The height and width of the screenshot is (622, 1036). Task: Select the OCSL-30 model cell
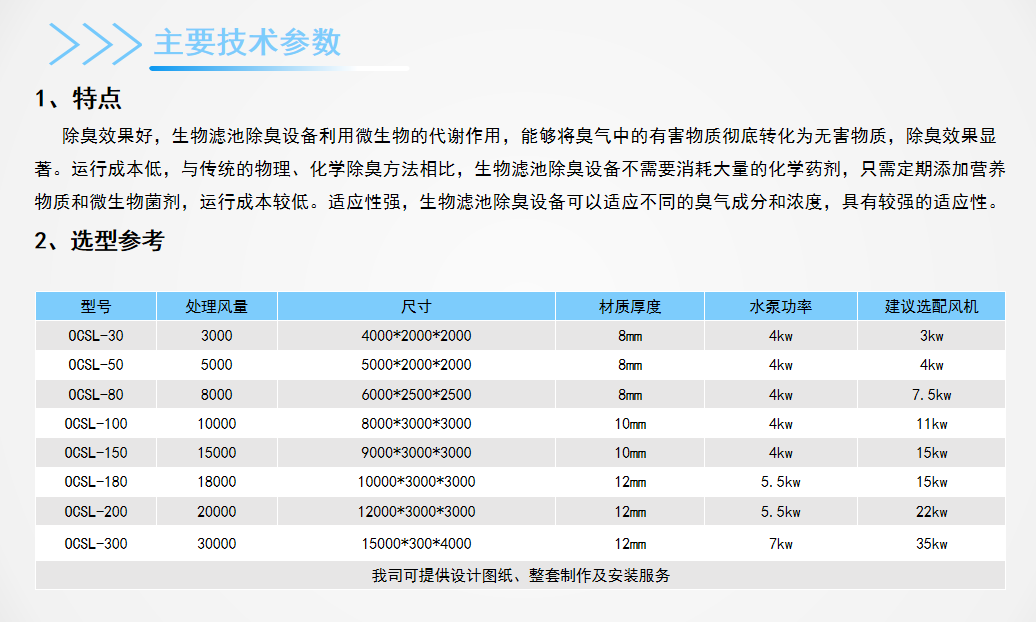click(x=96, y=336)
